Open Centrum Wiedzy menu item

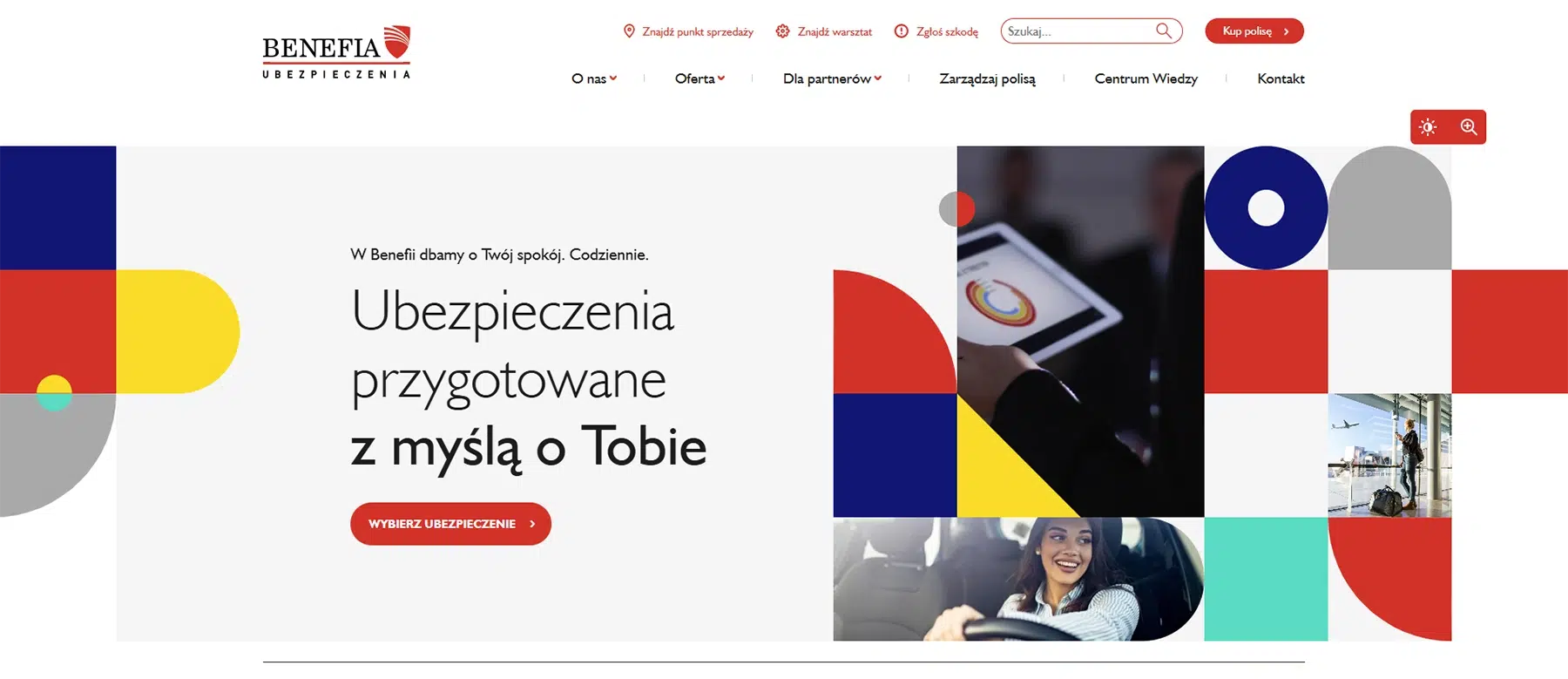[1146, 78]
